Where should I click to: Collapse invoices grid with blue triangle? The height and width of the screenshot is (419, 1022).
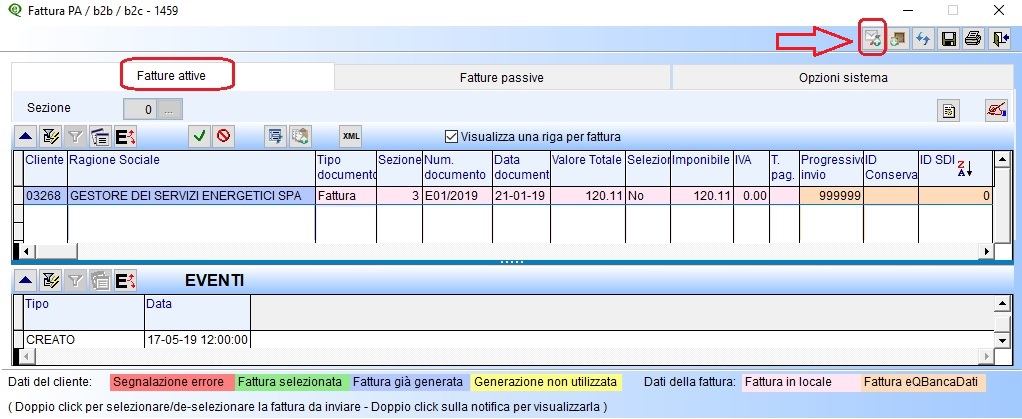(x=26, y=137)
